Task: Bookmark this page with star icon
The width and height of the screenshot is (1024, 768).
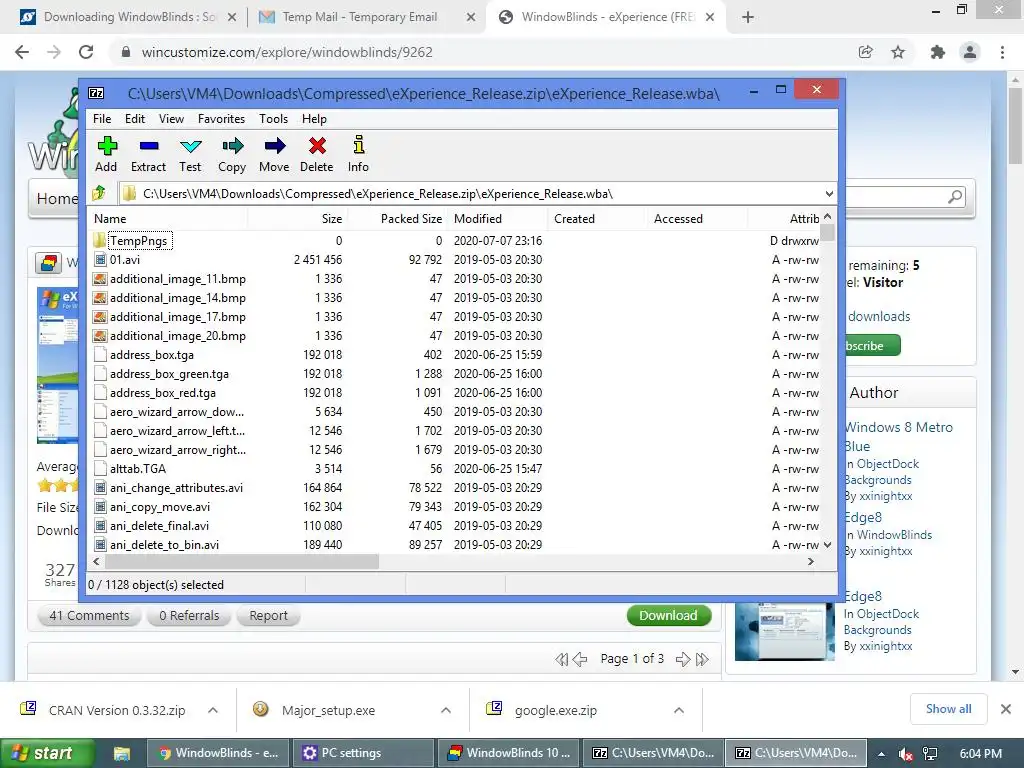Action: click(899, 52)
